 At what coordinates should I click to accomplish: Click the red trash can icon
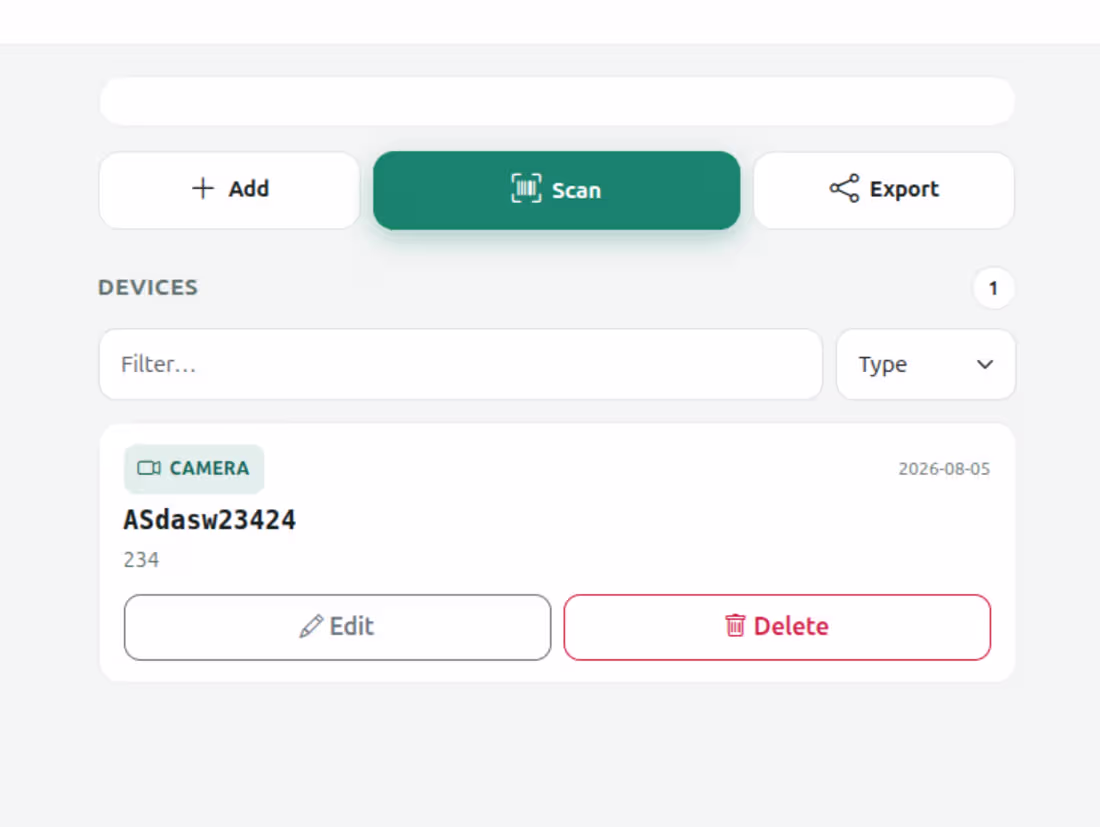coord(735,625)
